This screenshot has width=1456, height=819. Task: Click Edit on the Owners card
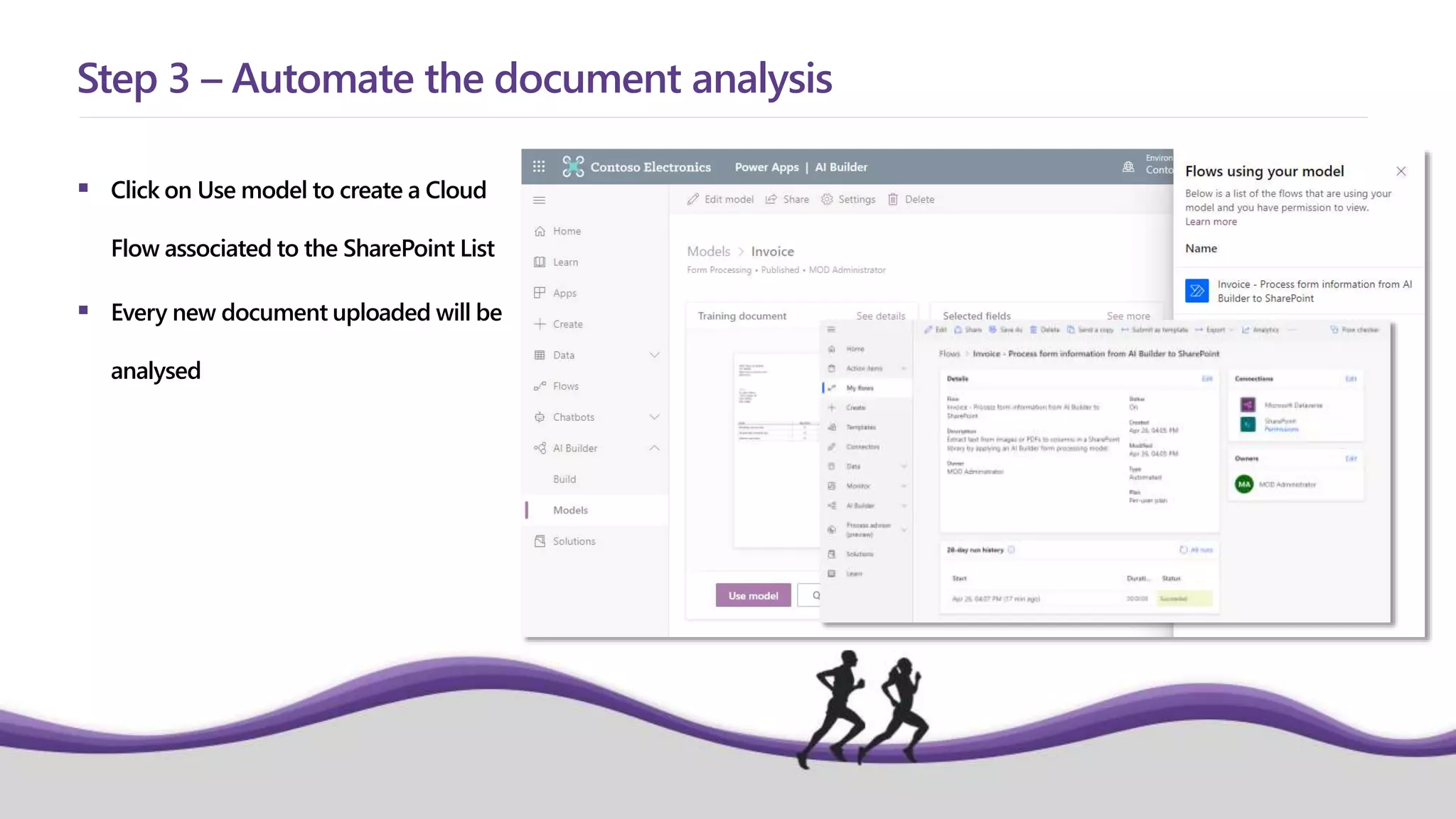tap(1351, 459)
